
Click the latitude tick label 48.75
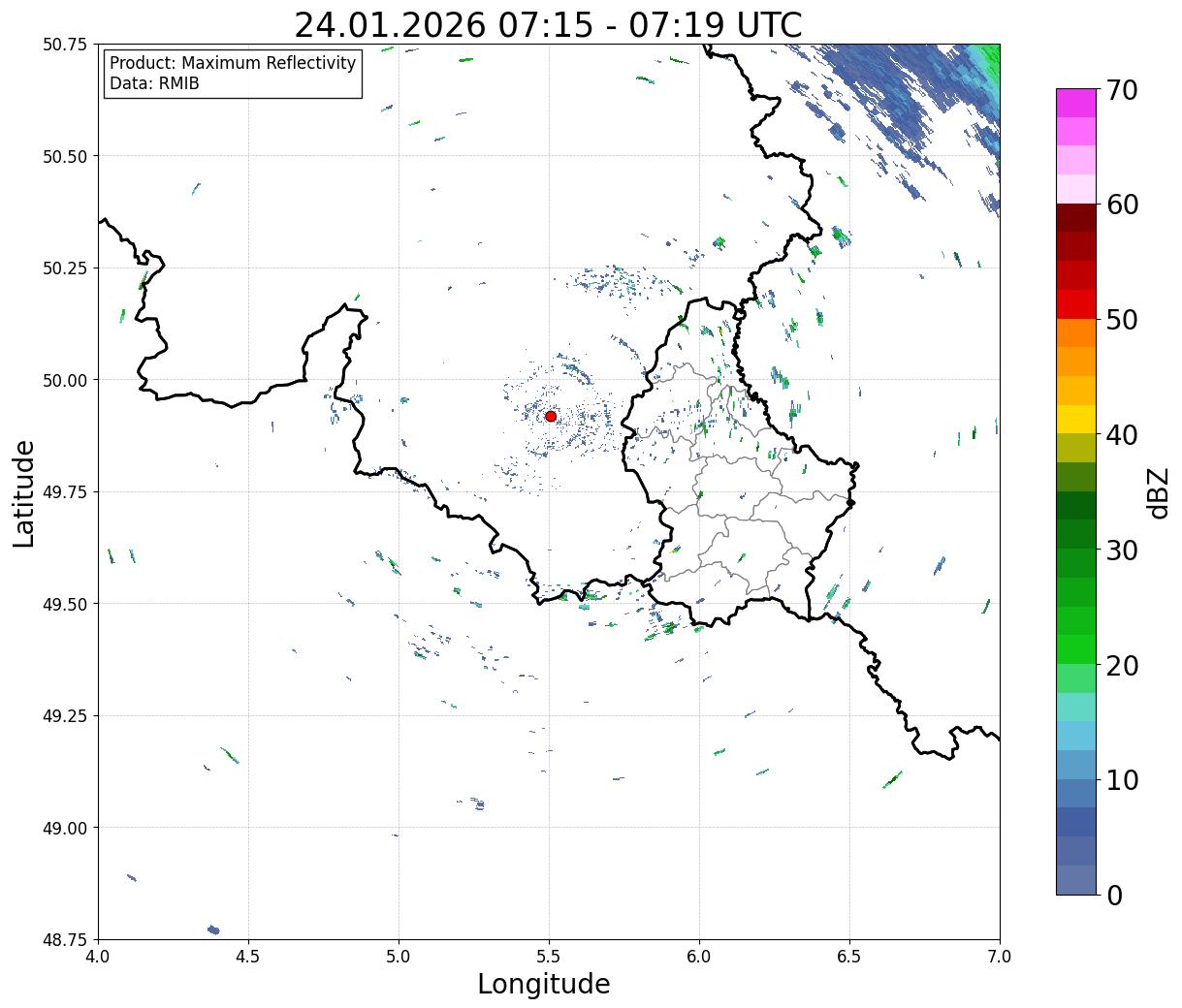pyautogui.click(x=65, y=940)
